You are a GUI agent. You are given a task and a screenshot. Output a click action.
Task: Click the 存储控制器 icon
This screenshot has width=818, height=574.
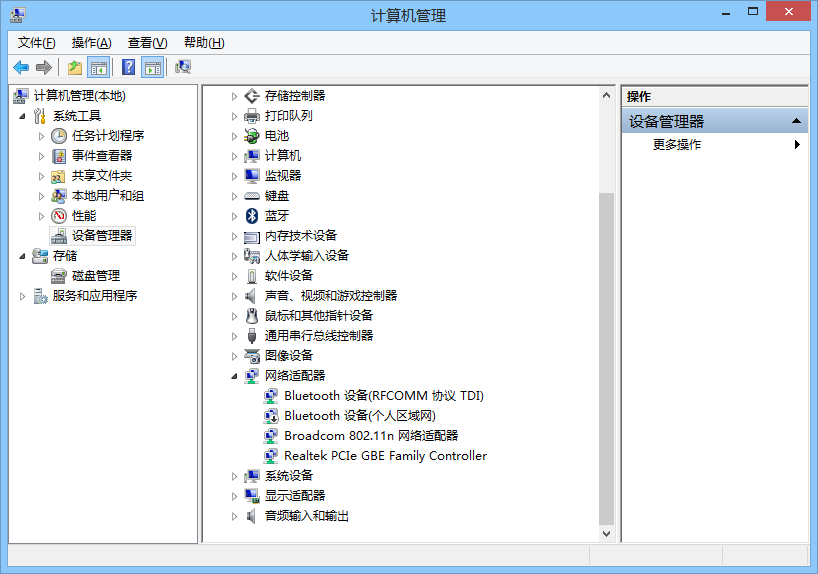pos(252,96)
